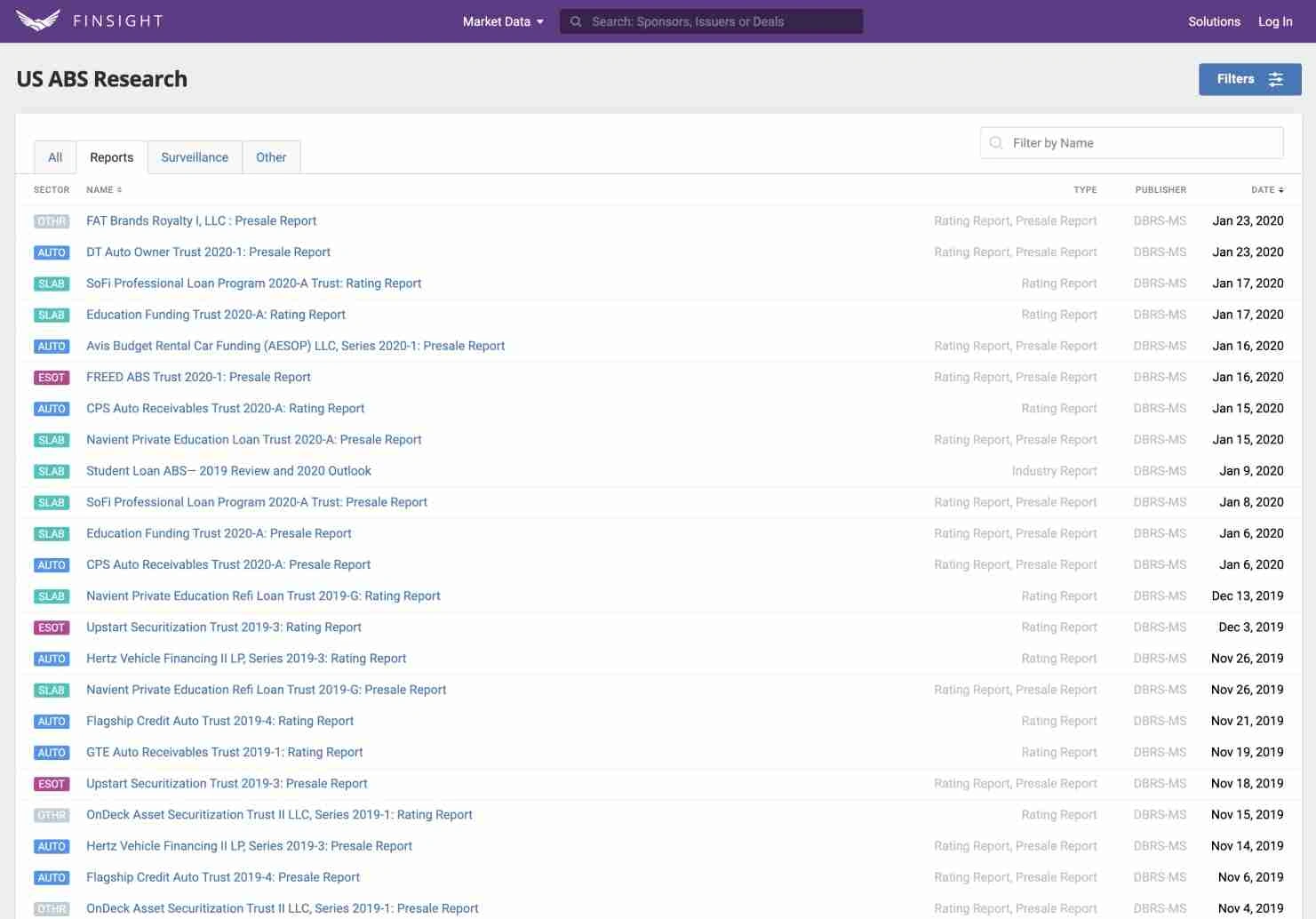The height and width of the screenshot is (919, 1316).
Task: Open Navient Refi Loan Trust 2019-G Rating Report
Action: tap(263, 595)
